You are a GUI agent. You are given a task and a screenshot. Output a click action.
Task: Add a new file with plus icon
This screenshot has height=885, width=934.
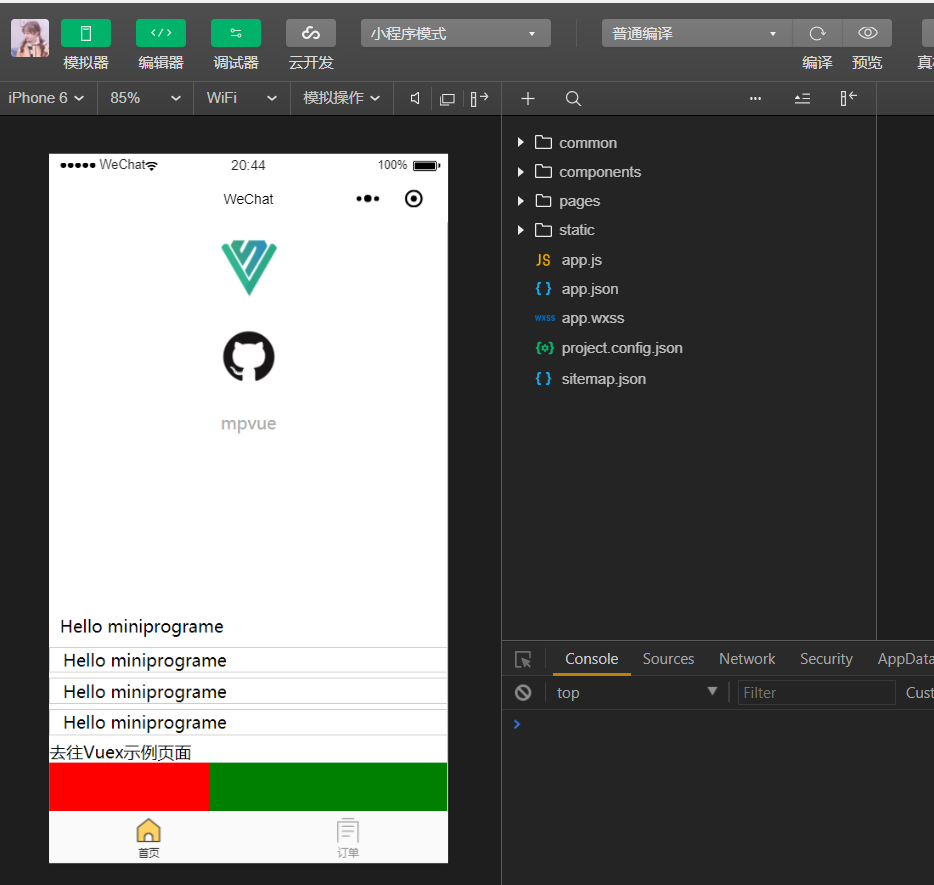point(528,99)
